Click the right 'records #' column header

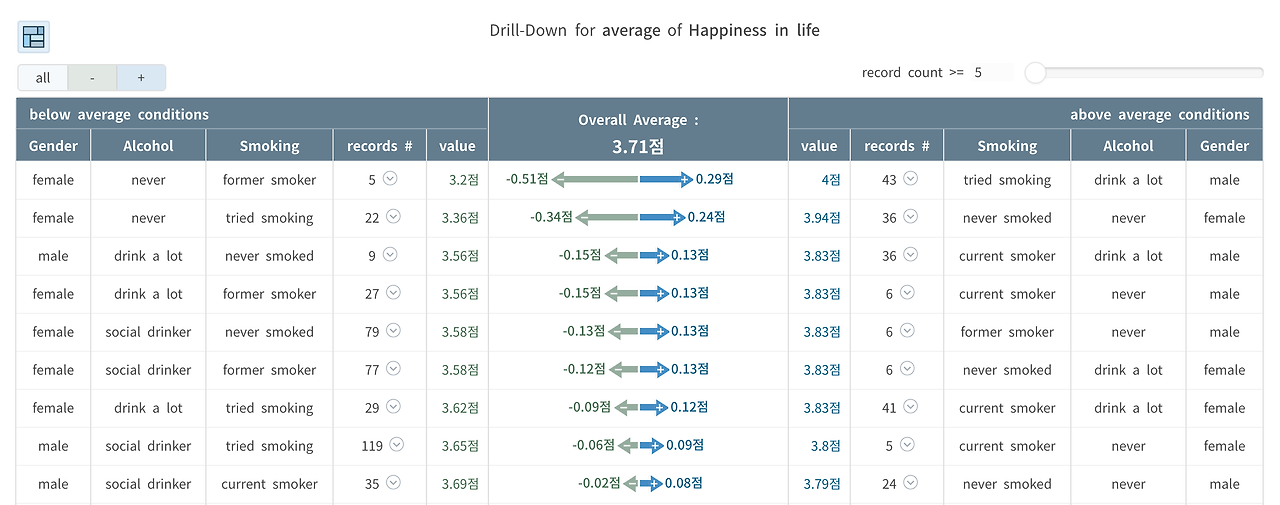pyautogui.click(x=897, y=146)
